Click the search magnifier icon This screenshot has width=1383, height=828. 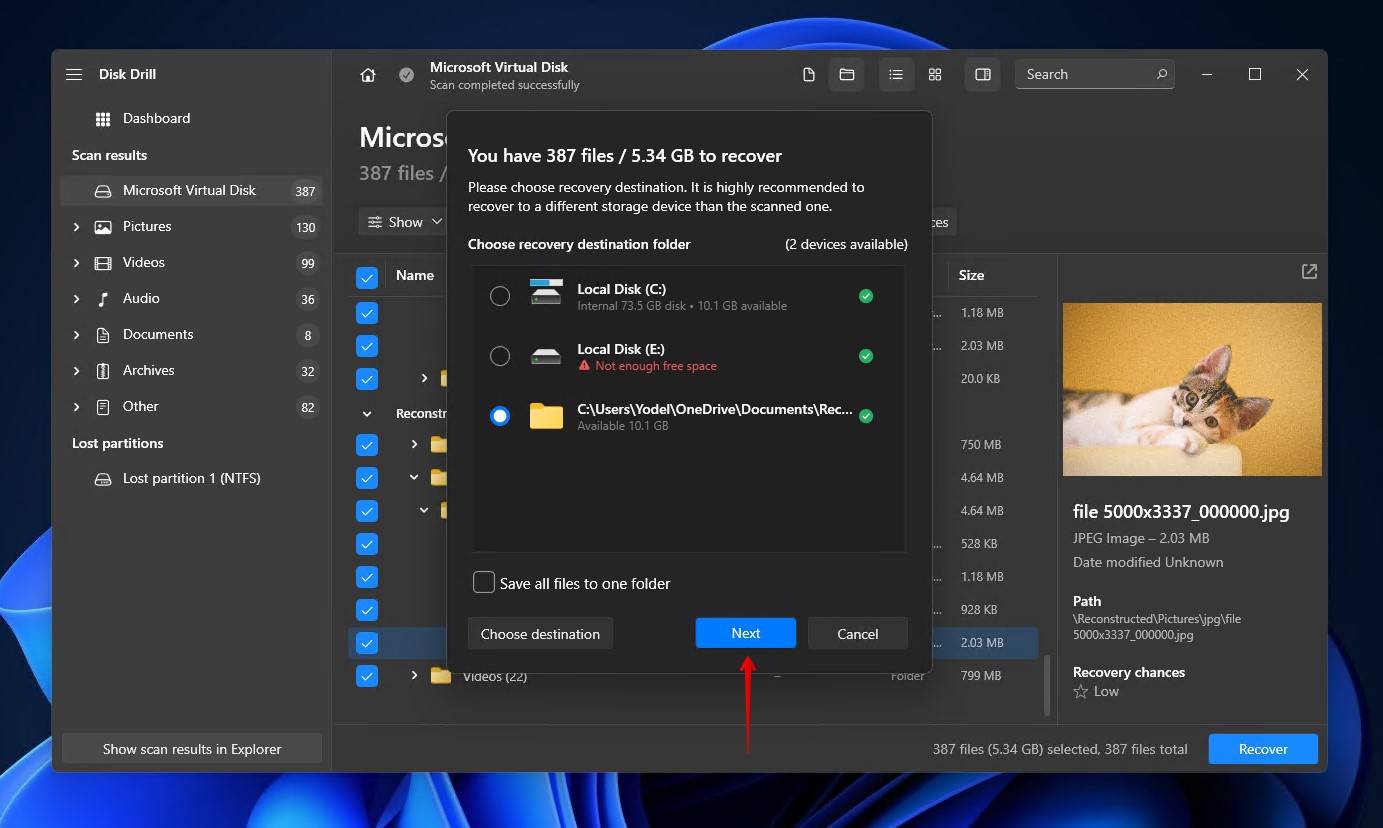click(x=1161, y=74)
